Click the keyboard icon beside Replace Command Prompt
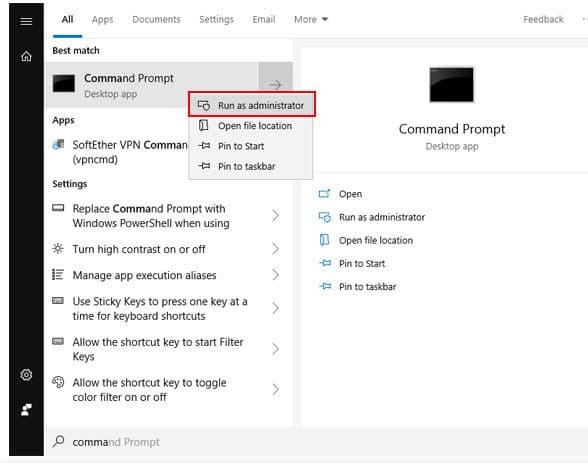 [58, 208]
